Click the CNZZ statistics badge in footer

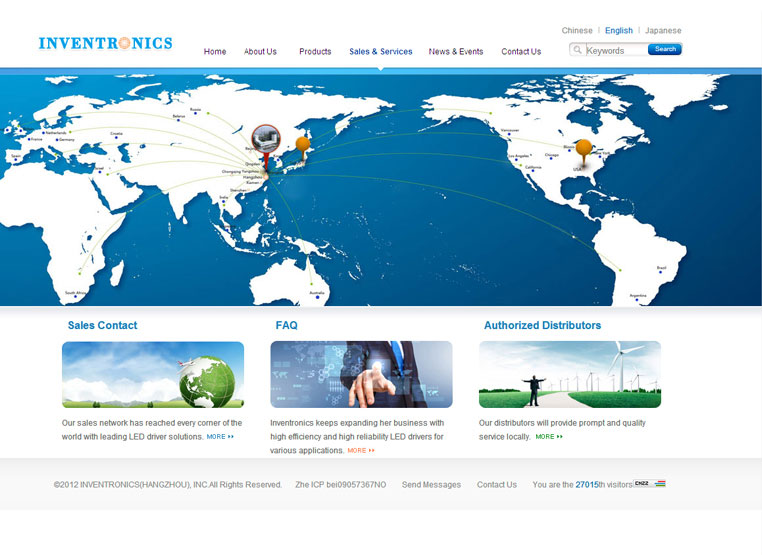tap(649, 484)
